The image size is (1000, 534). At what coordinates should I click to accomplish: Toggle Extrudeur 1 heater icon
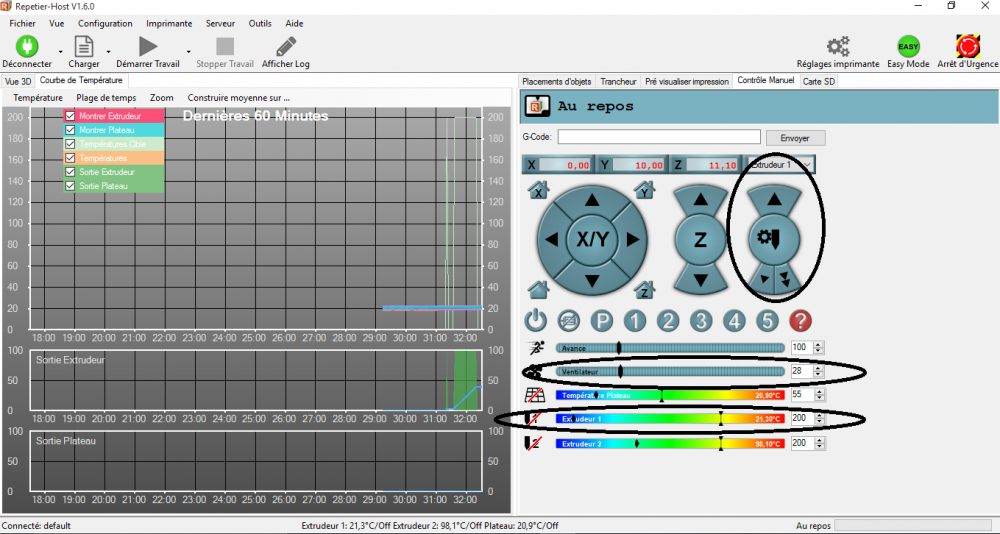531,419
